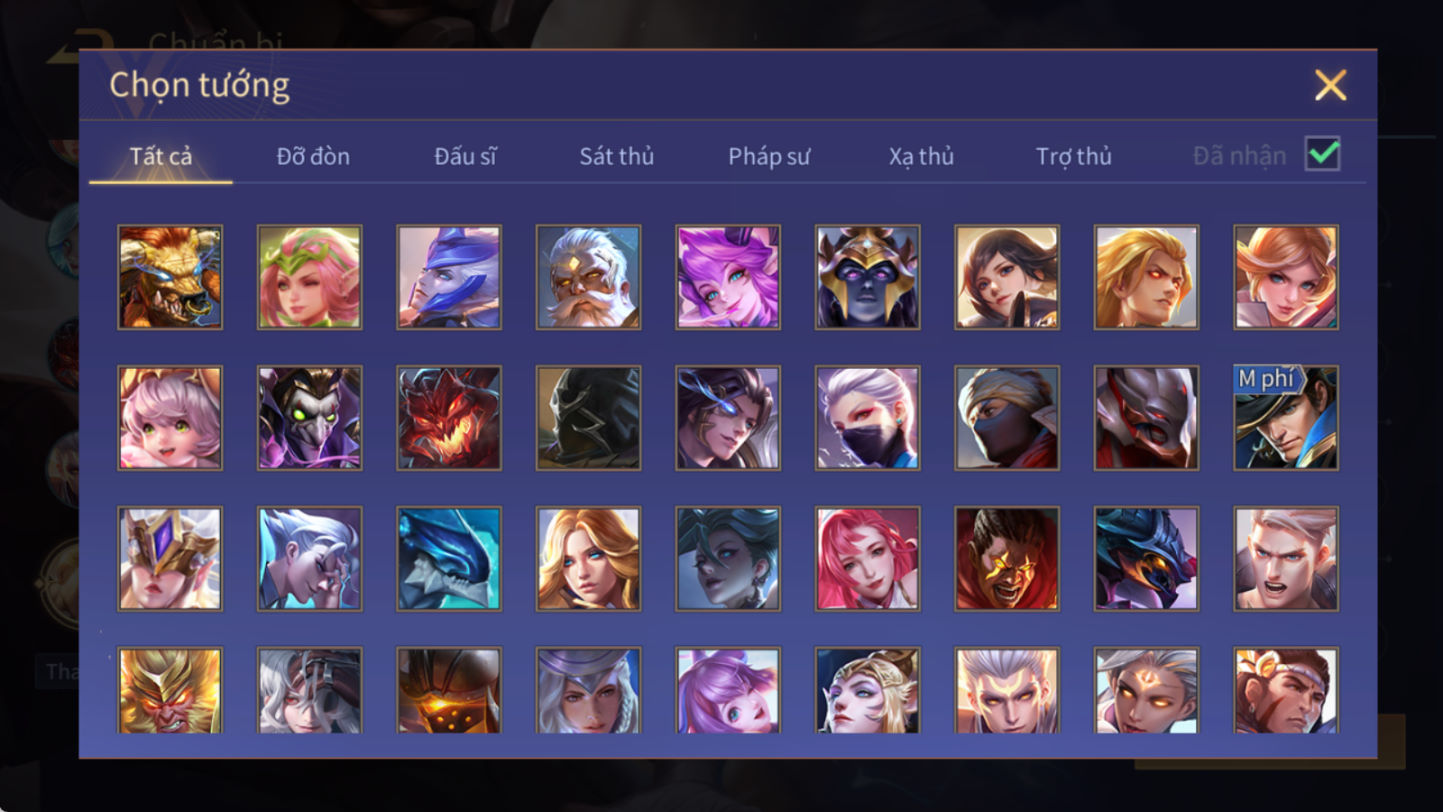Switch to the 'Pháp sư' tab
This screenshot has height=812, width=1443.
(x=768, y=156)
